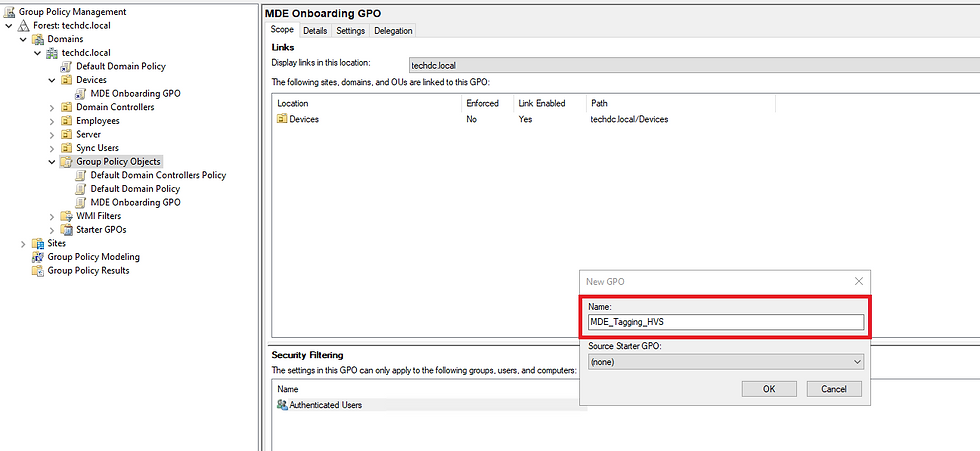Click the Devices OU folder icon in tree
Viewport: 980px width, 451px height.
point(67,80)
